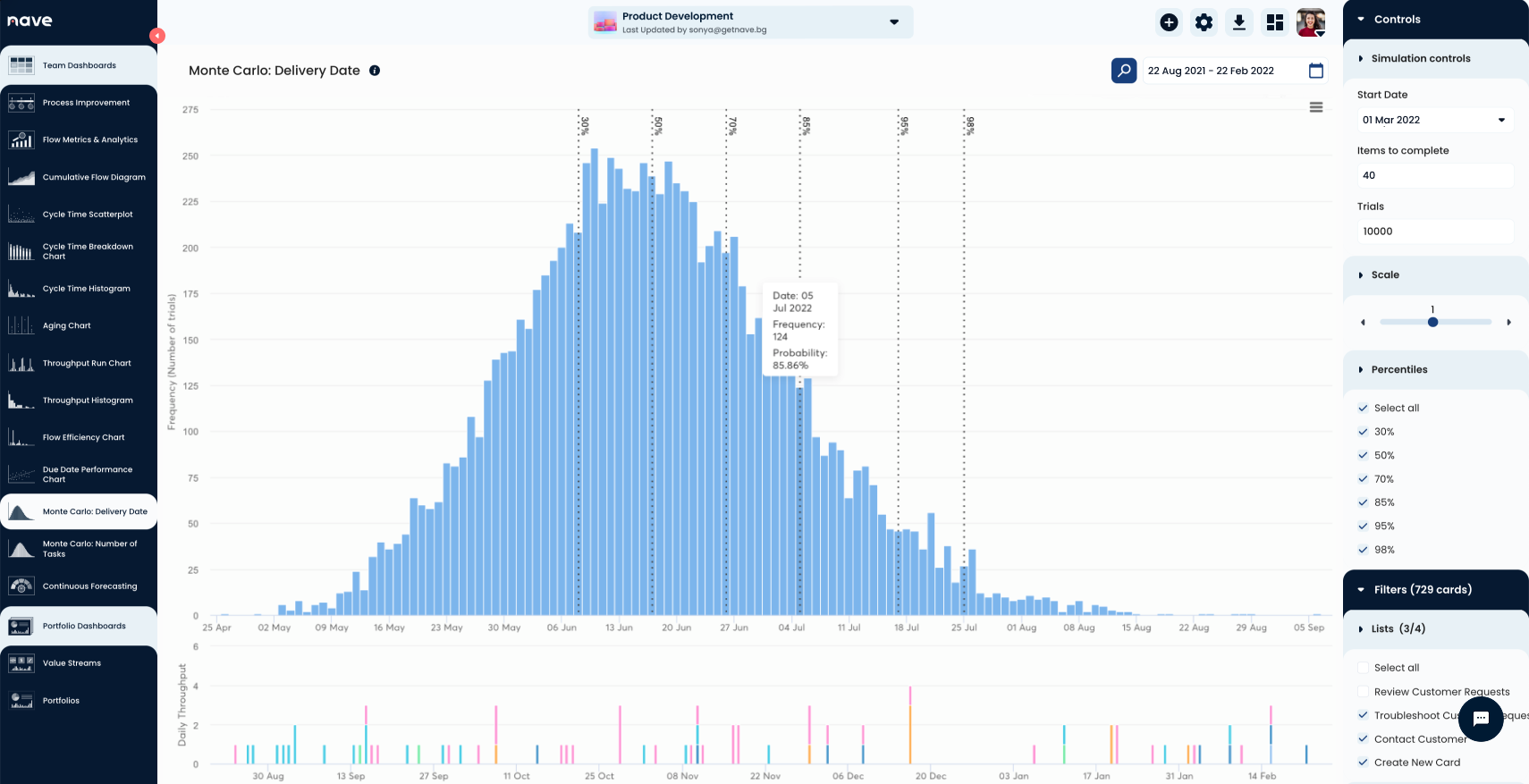Viewport: 1529px width, 784px height.
Task: Open settings gear icon in header
Action: pyautogui.click(x=1204, y=22)
